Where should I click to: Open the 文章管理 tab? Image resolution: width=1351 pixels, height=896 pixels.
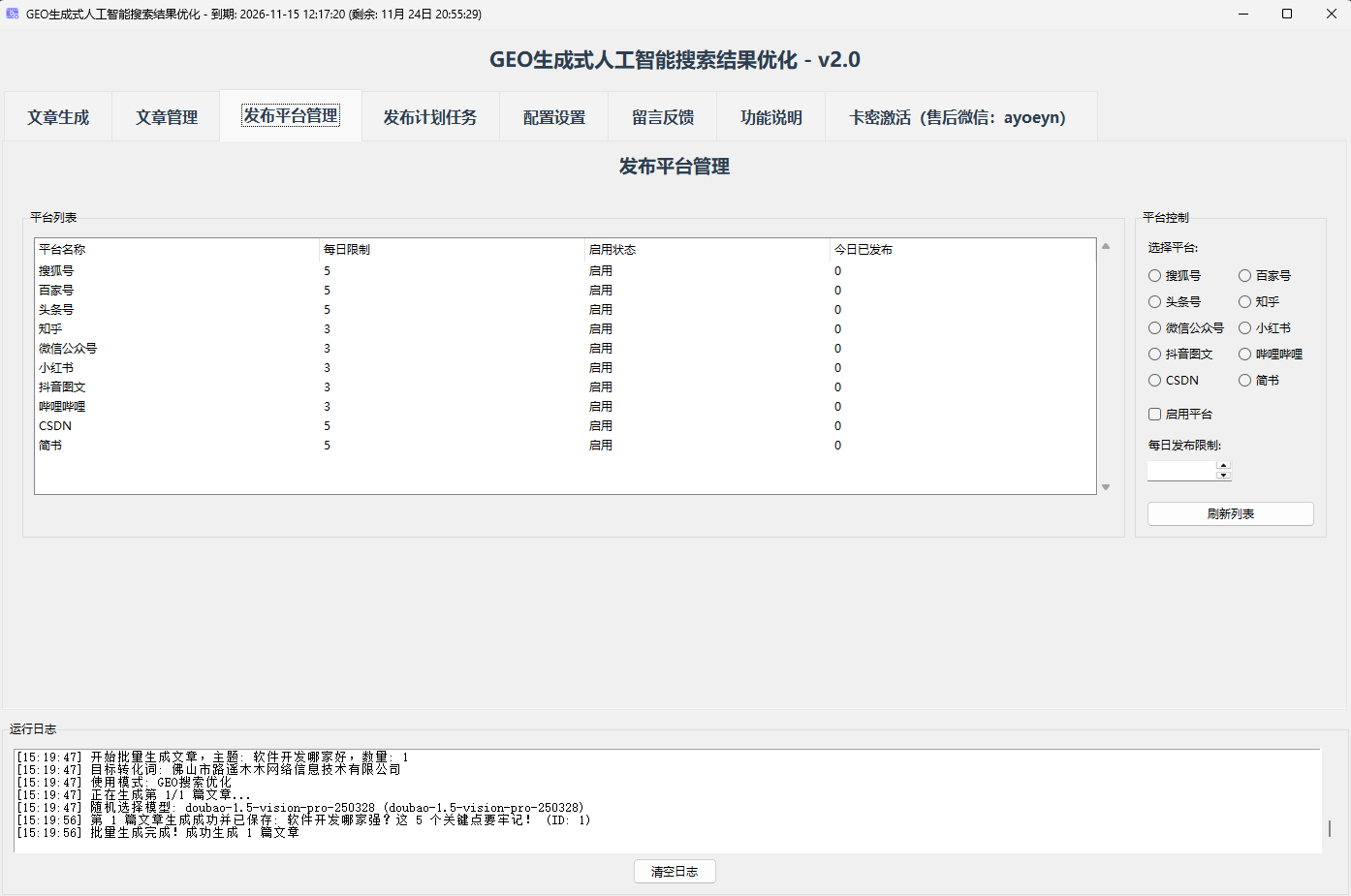click(166, 116)
